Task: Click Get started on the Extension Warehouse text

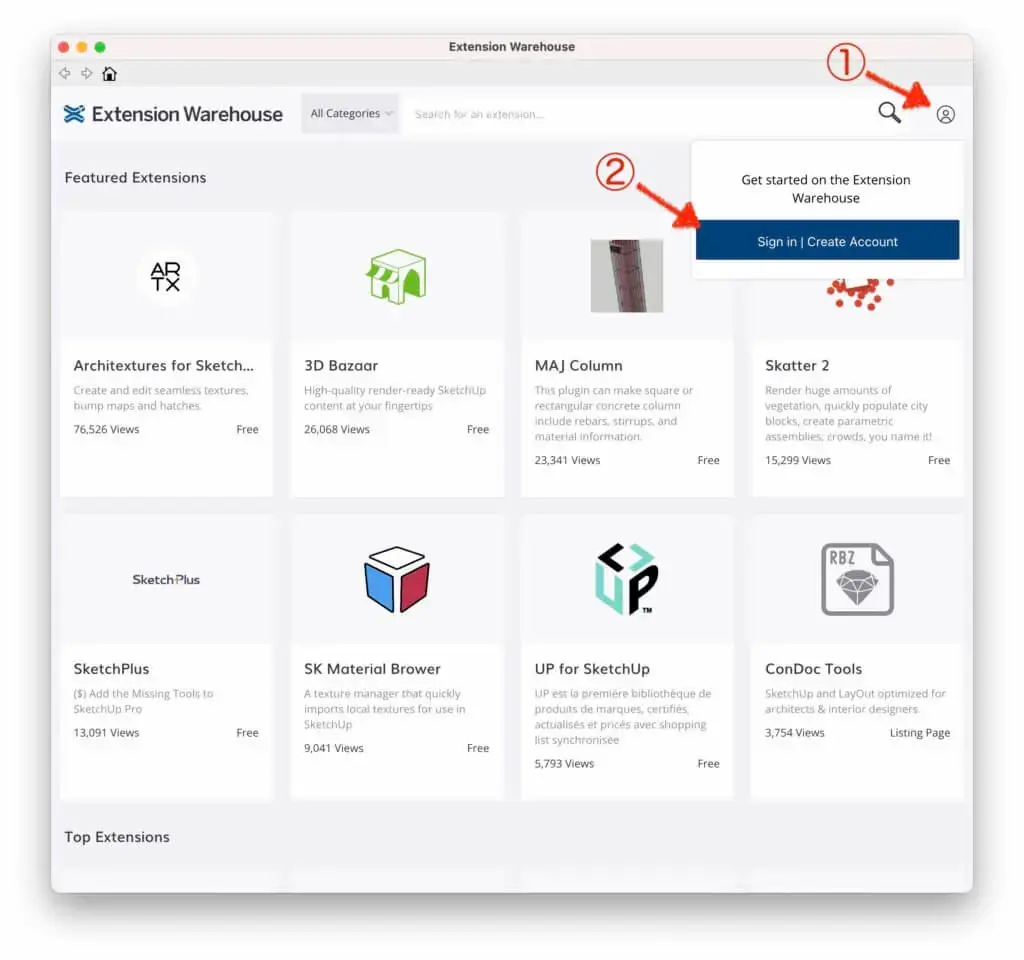Action: (x=825, y=189)
